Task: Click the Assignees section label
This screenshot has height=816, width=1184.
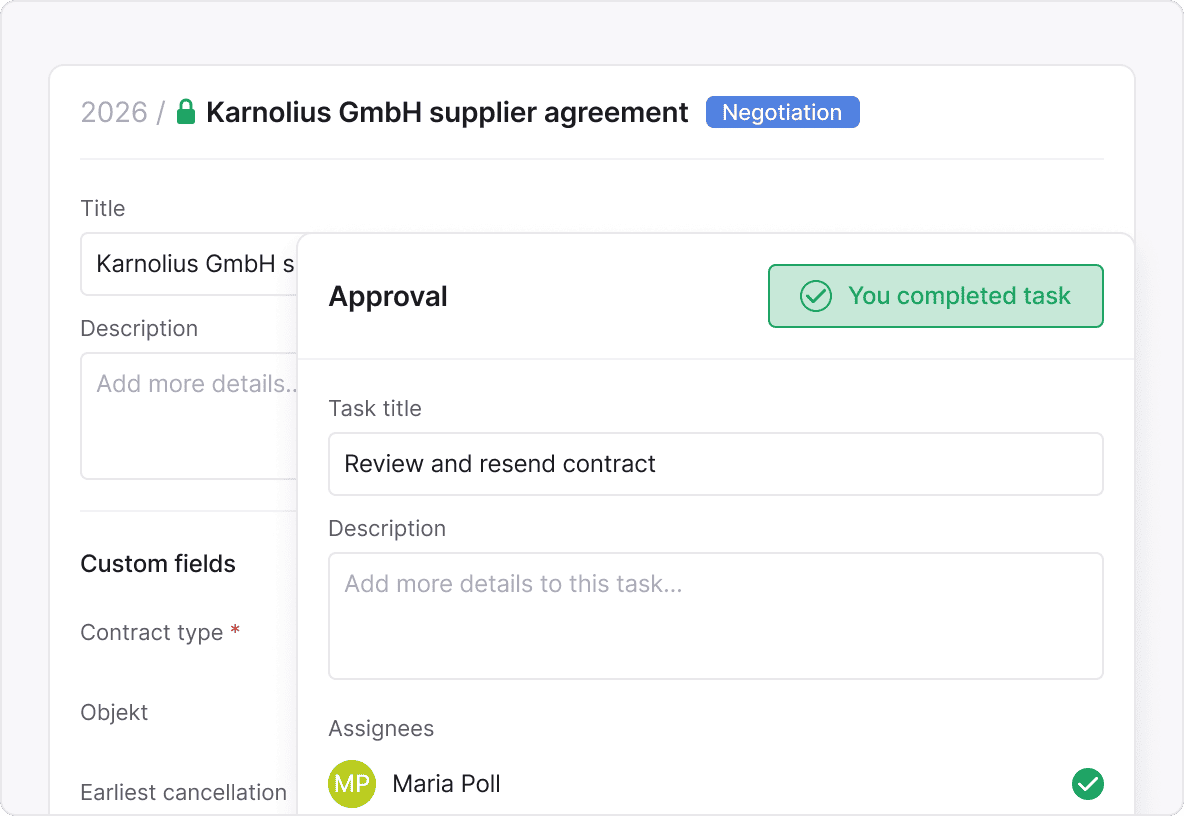Action: [x=381, y=728]
